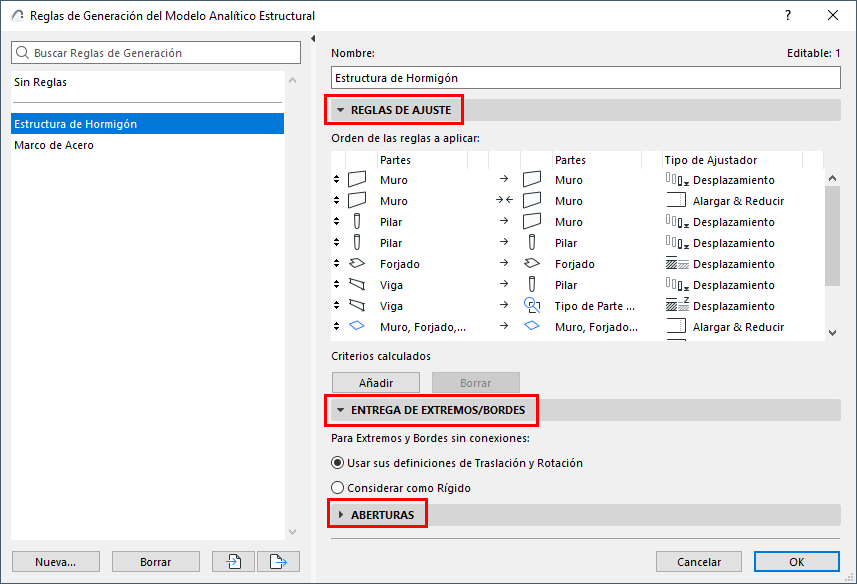This screenshot has height=584, width=857.
Task: Click the Nombre text field
Action: (x=586, y=78)
